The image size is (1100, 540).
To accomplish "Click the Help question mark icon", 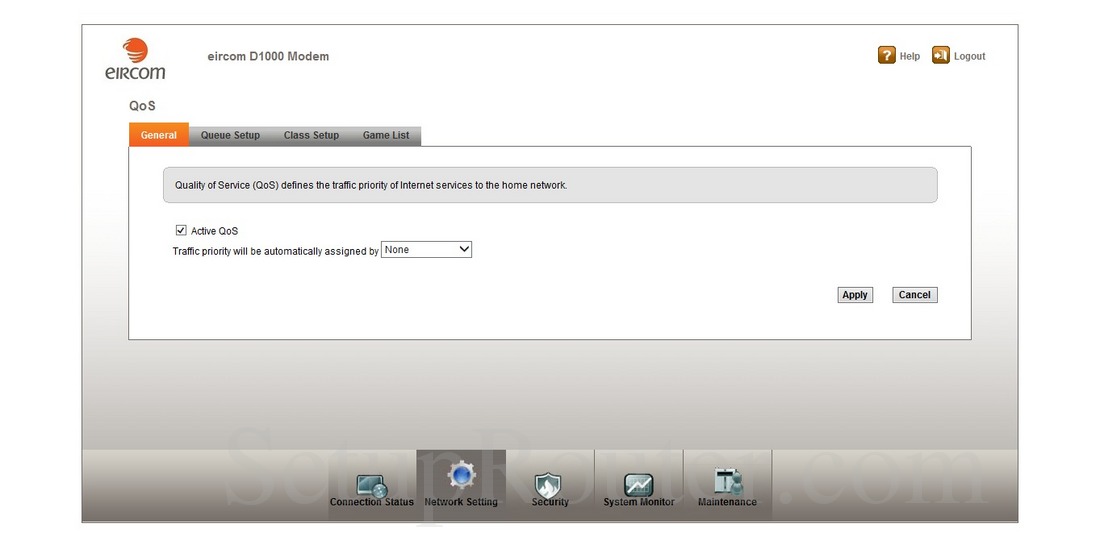I will [x=887, y=55].
